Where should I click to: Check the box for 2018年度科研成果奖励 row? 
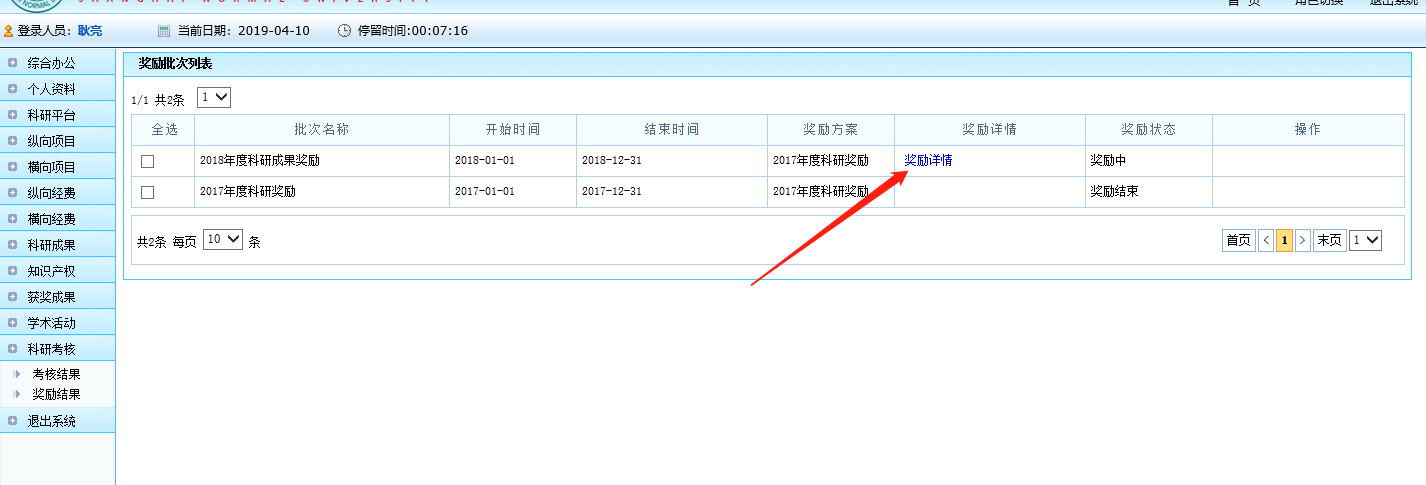coord(148,161)
